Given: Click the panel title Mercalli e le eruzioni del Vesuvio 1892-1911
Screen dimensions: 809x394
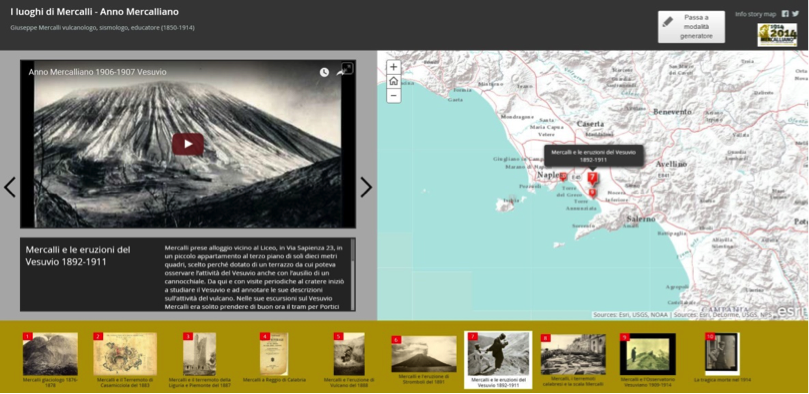Looking at the screenshot, I should click(78, 256).
